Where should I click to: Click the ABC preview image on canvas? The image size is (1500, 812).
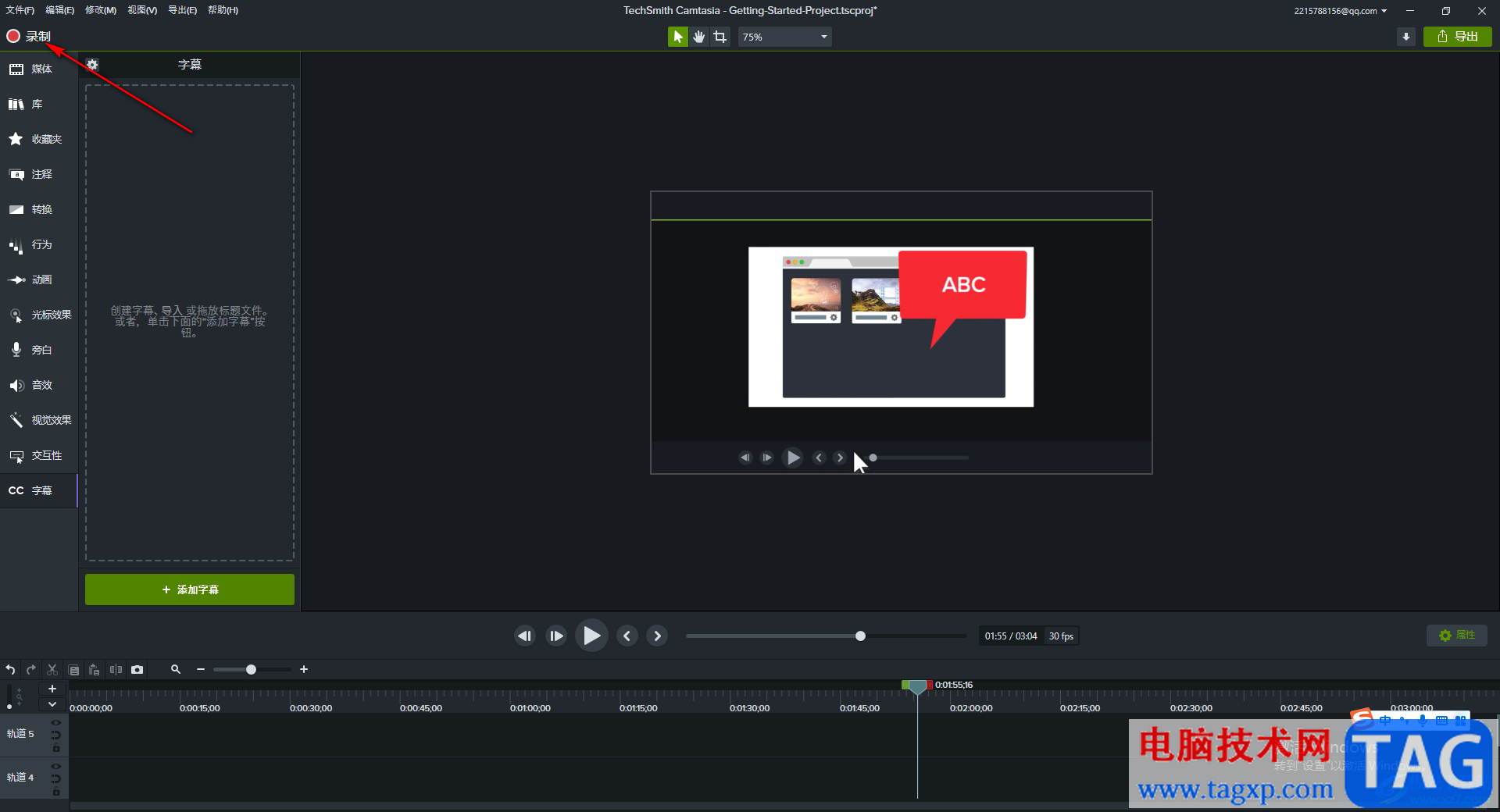point(891,327)
